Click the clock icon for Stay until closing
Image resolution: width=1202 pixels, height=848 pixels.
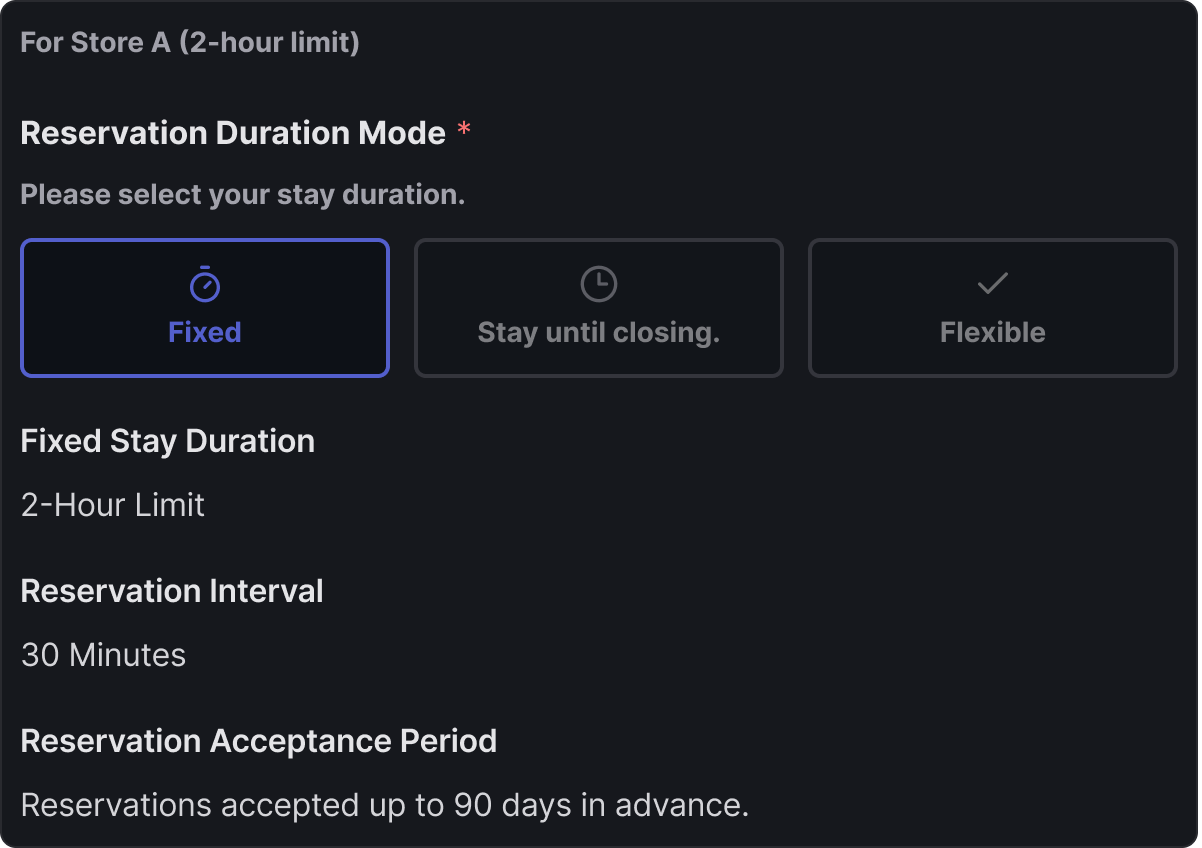point(598,285)
